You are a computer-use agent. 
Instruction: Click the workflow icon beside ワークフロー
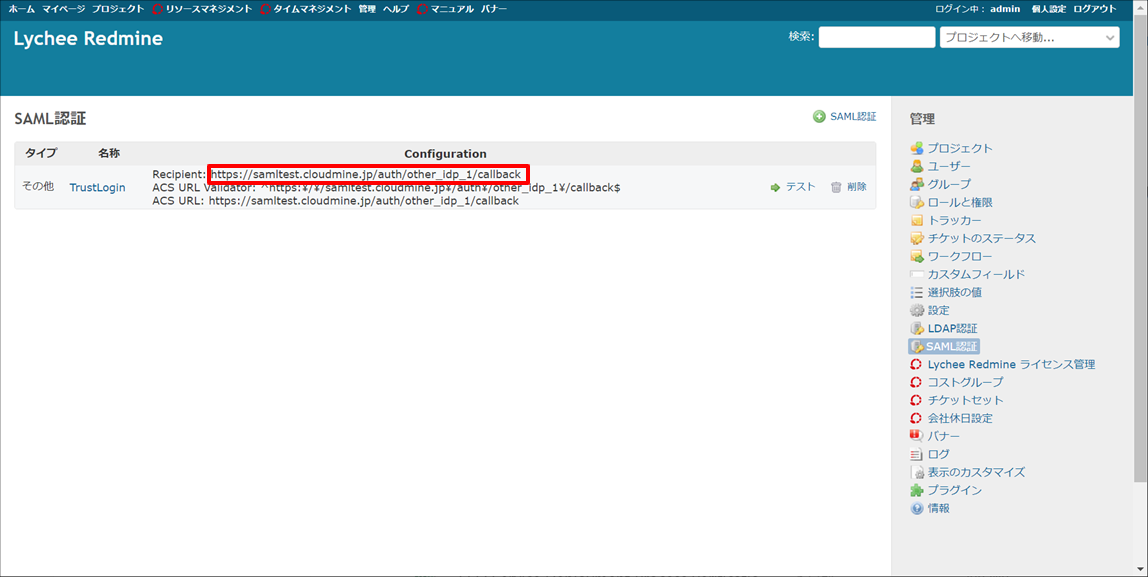pos(916,256)
